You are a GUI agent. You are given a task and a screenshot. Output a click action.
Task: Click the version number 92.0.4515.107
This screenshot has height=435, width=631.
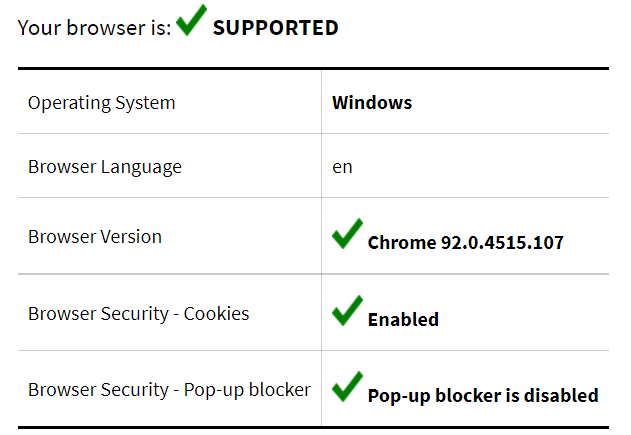pos(502,243)
